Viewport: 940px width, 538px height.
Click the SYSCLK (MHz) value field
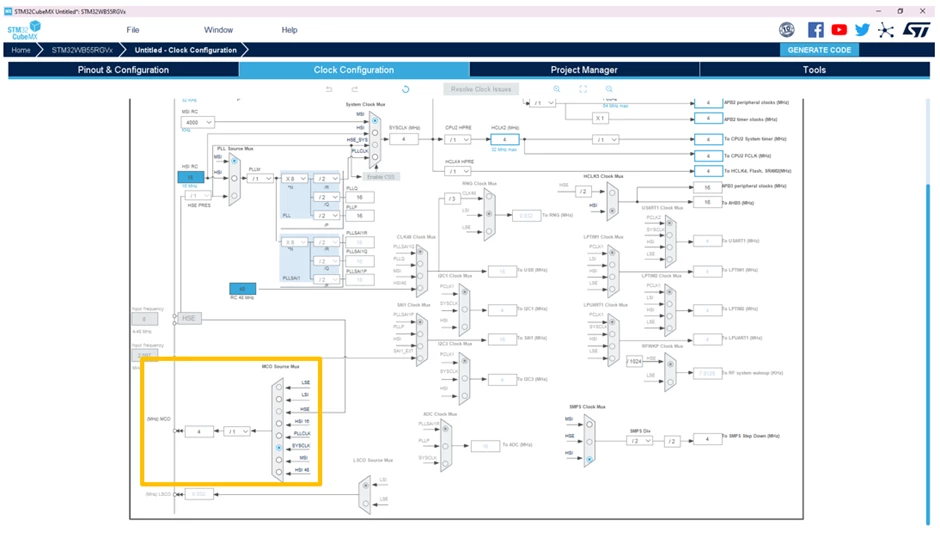pyautogui.click(x=403, y=139)
